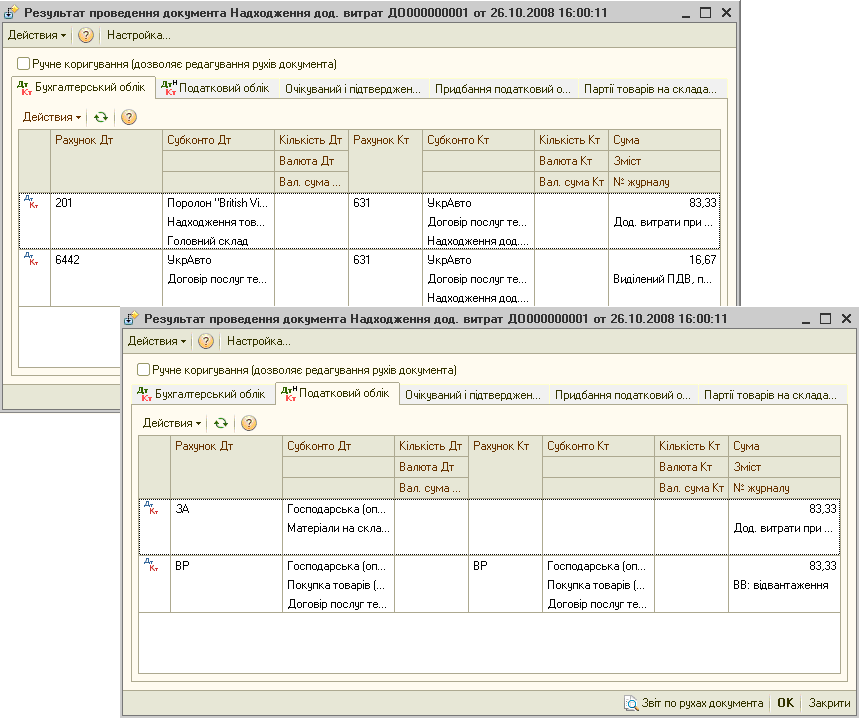Click Дт/Кт icon of row ЗА in front window
Image resolution: width=859 pixels, height=718 pixels.
[x=151, y=508]
